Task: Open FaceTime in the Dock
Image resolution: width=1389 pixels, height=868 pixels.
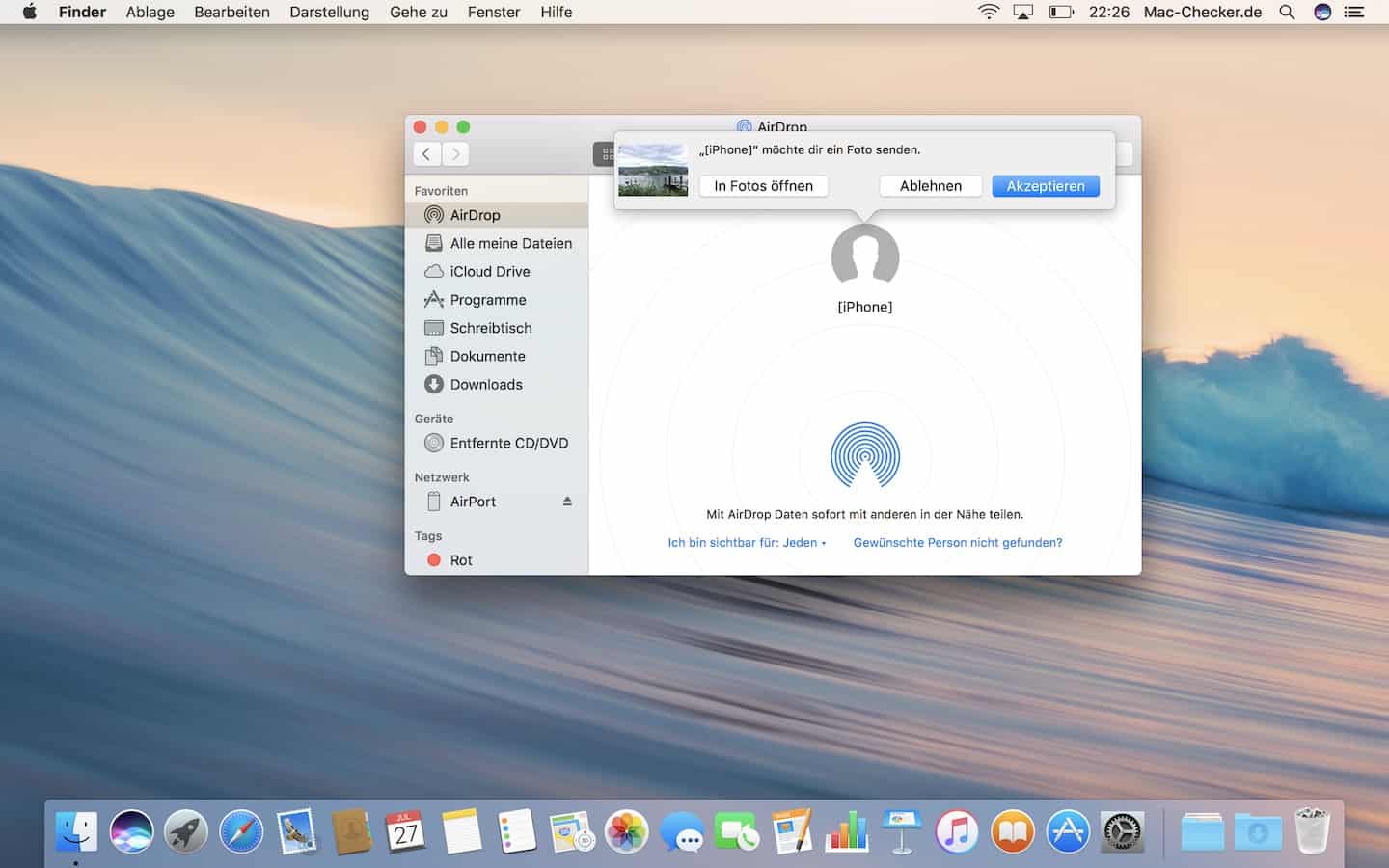Action: [737, 831]
